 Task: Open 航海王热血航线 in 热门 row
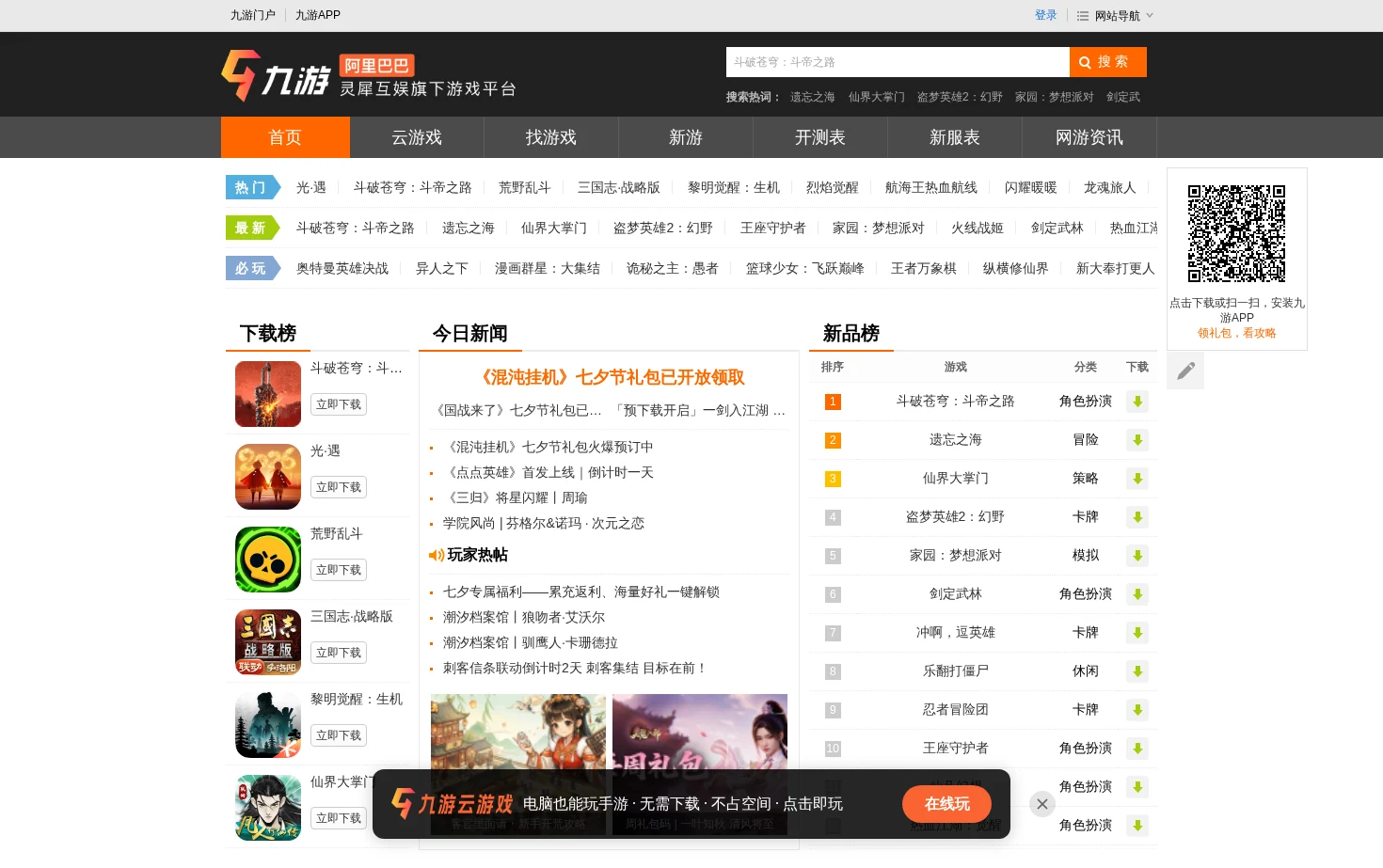coord(931,188)
